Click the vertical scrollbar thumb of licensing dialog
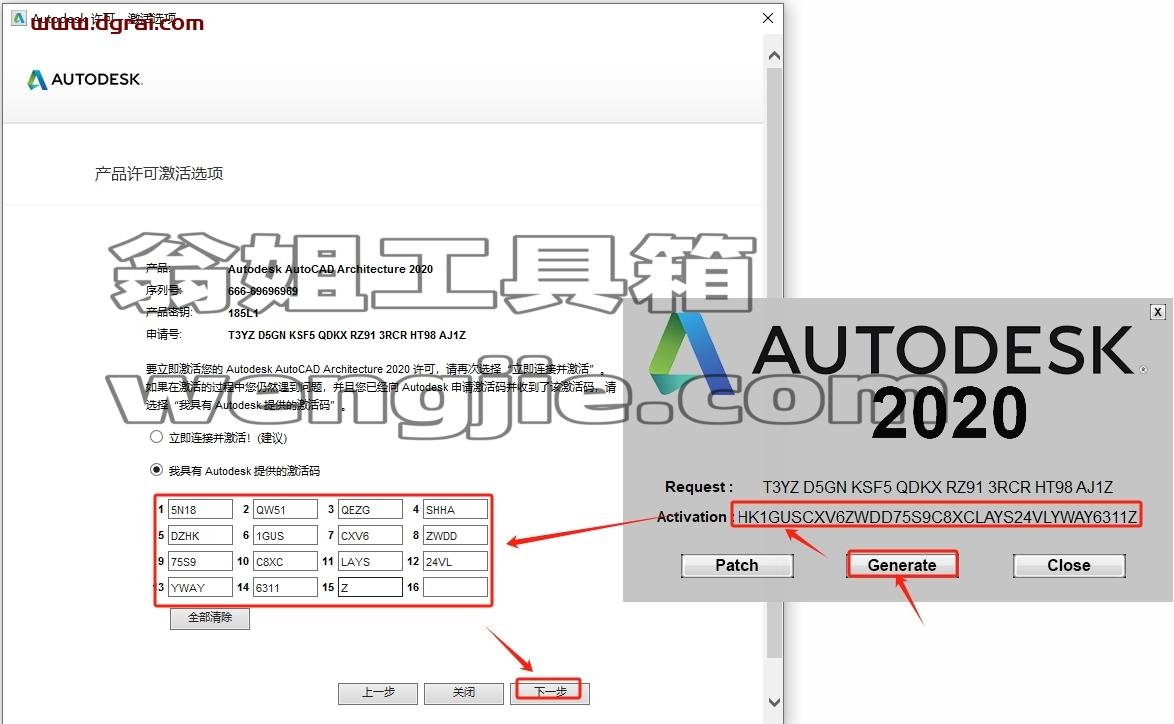The height and width of the screenshot is (724, 1174). pos(774,363)
